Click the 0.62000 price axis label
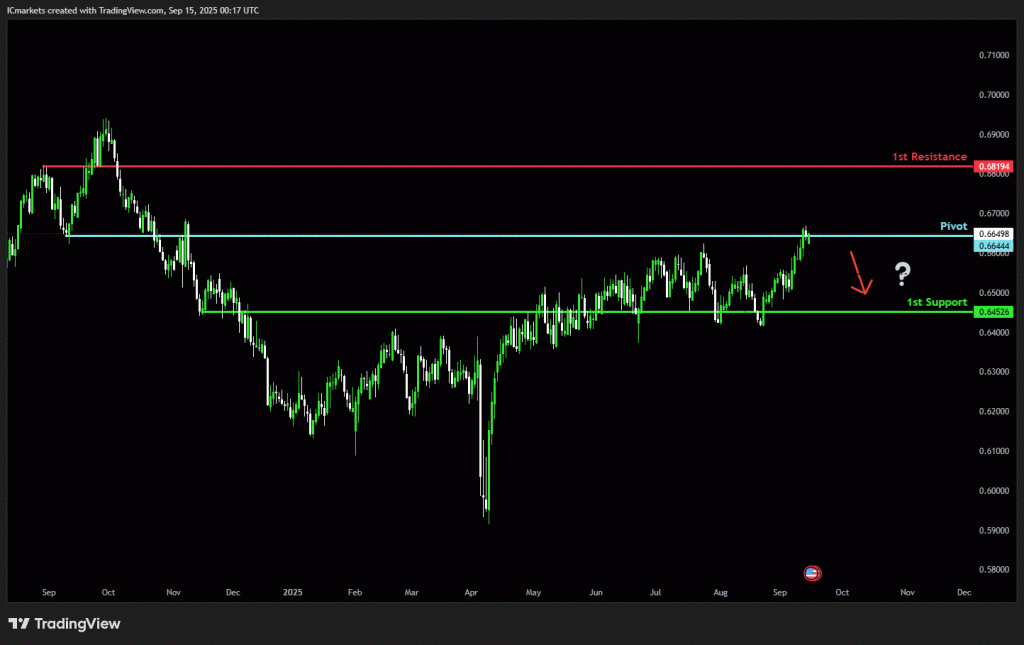Image resolution: width=1024 pixels, height=645 pixels. (x=994, y=411)
